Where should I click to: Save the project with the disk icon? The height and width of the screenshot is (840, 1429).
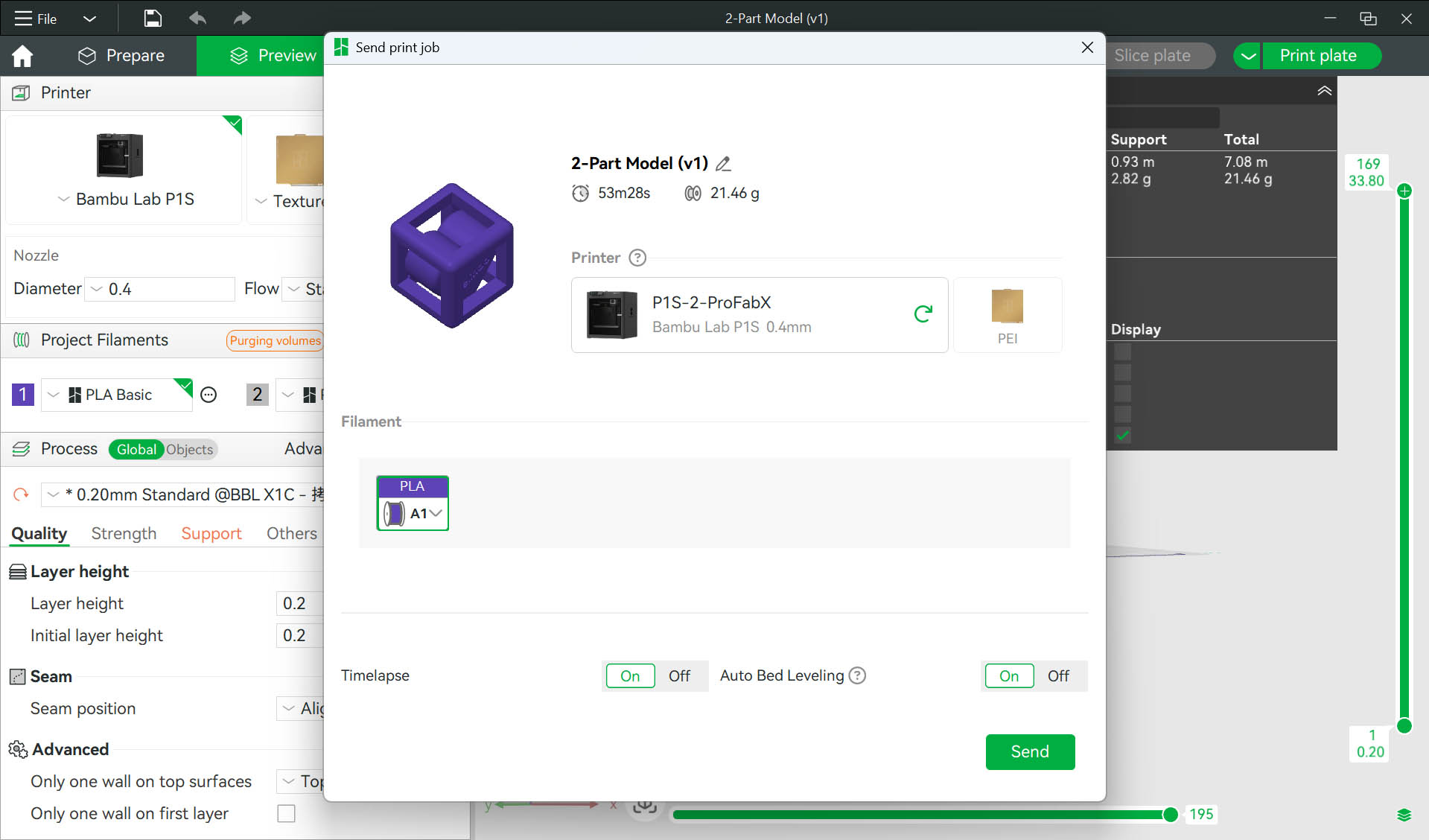[153, 19]
